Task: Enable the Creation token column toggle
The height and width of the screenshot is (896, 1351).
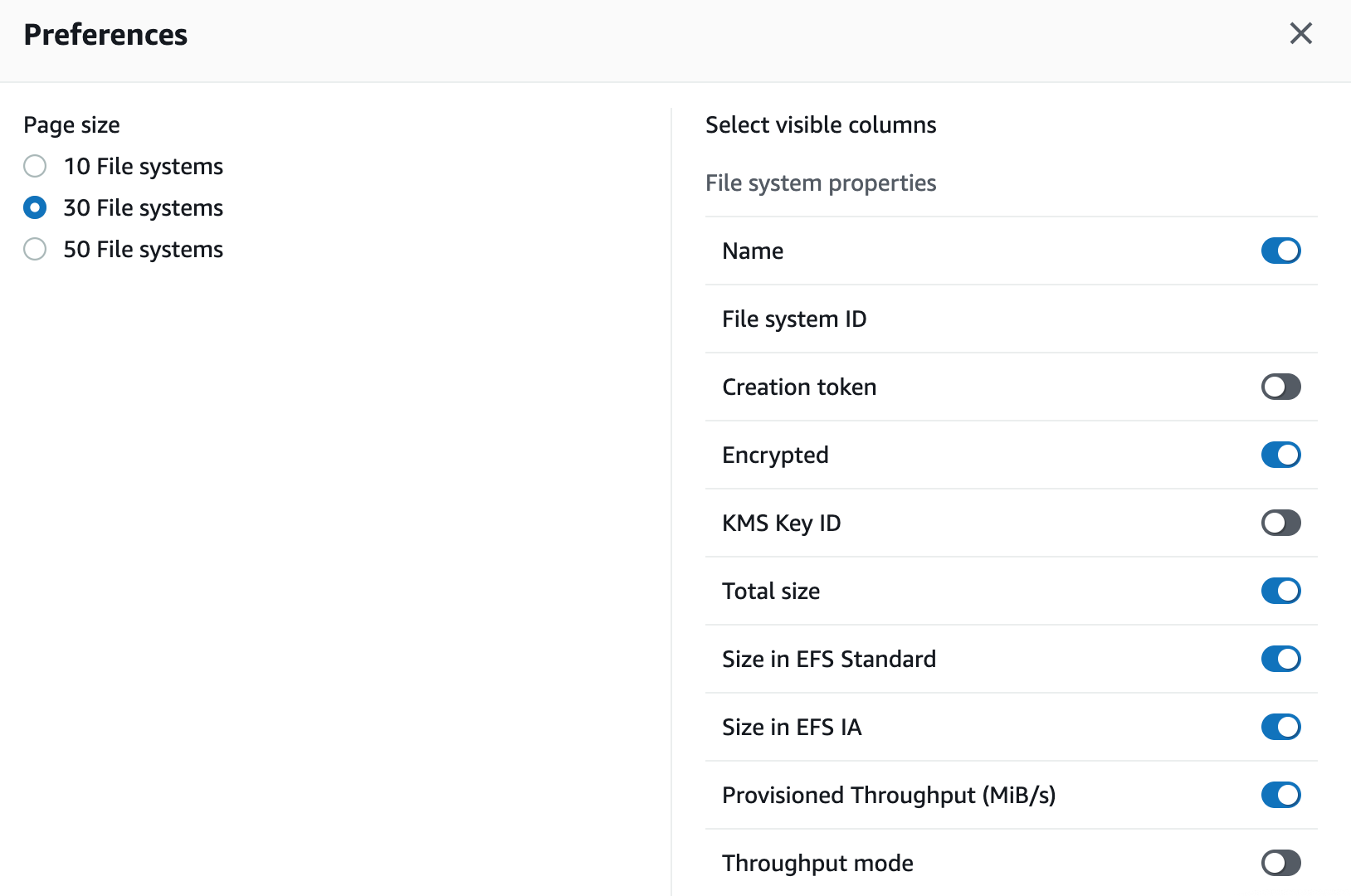Action: tap(1280, 387)
